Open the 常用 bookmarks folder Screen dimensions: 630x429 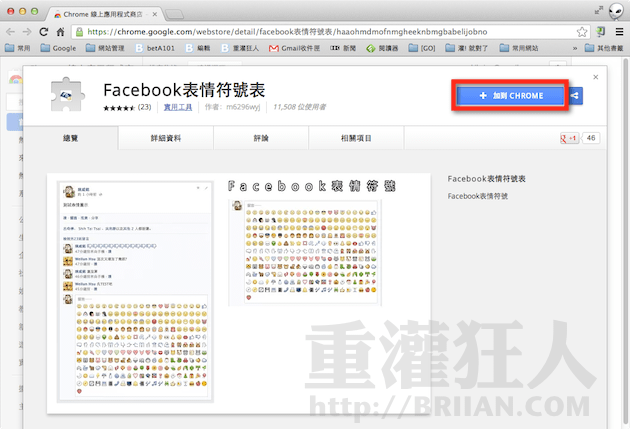[x=18, y=48]
